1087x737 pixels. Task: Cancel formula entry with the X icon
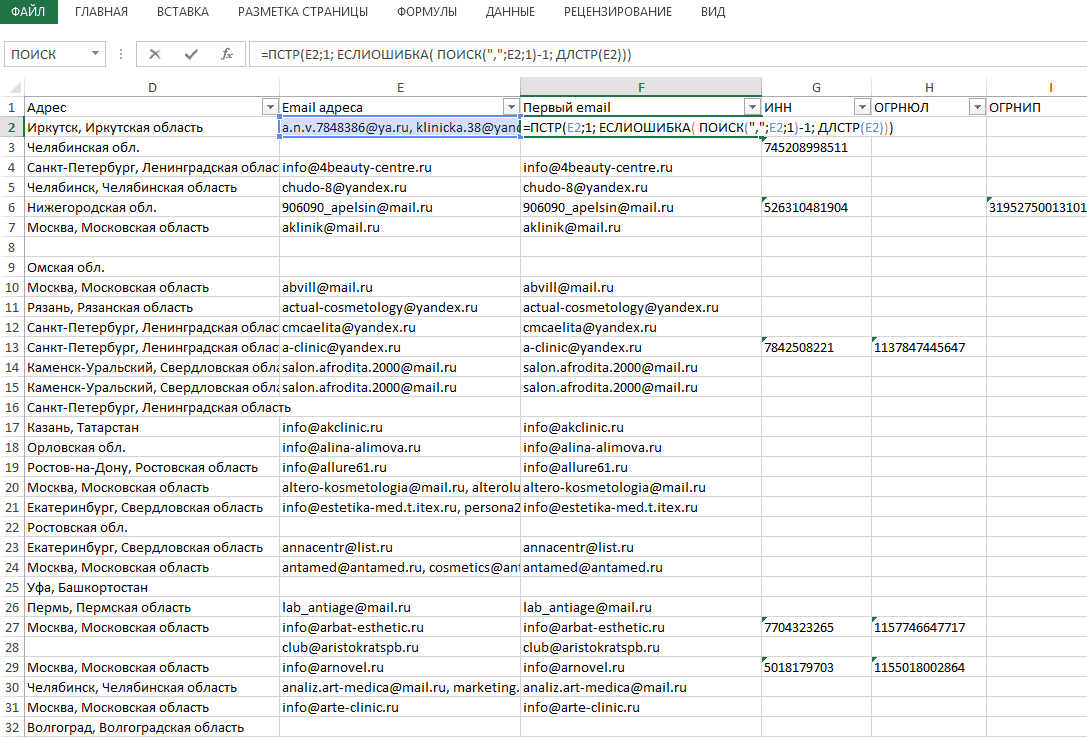(x=155, y=54)
